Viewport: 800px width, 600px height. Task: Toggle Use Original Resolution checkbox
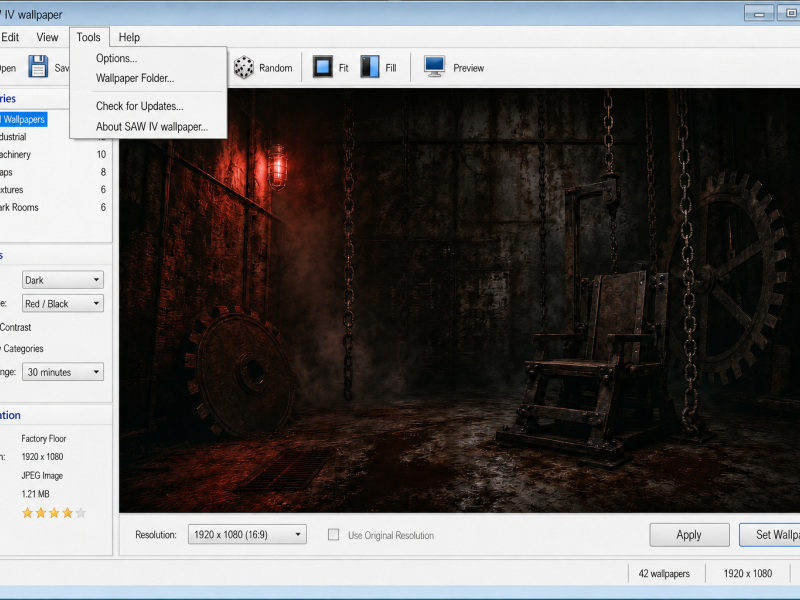point(333,535)
